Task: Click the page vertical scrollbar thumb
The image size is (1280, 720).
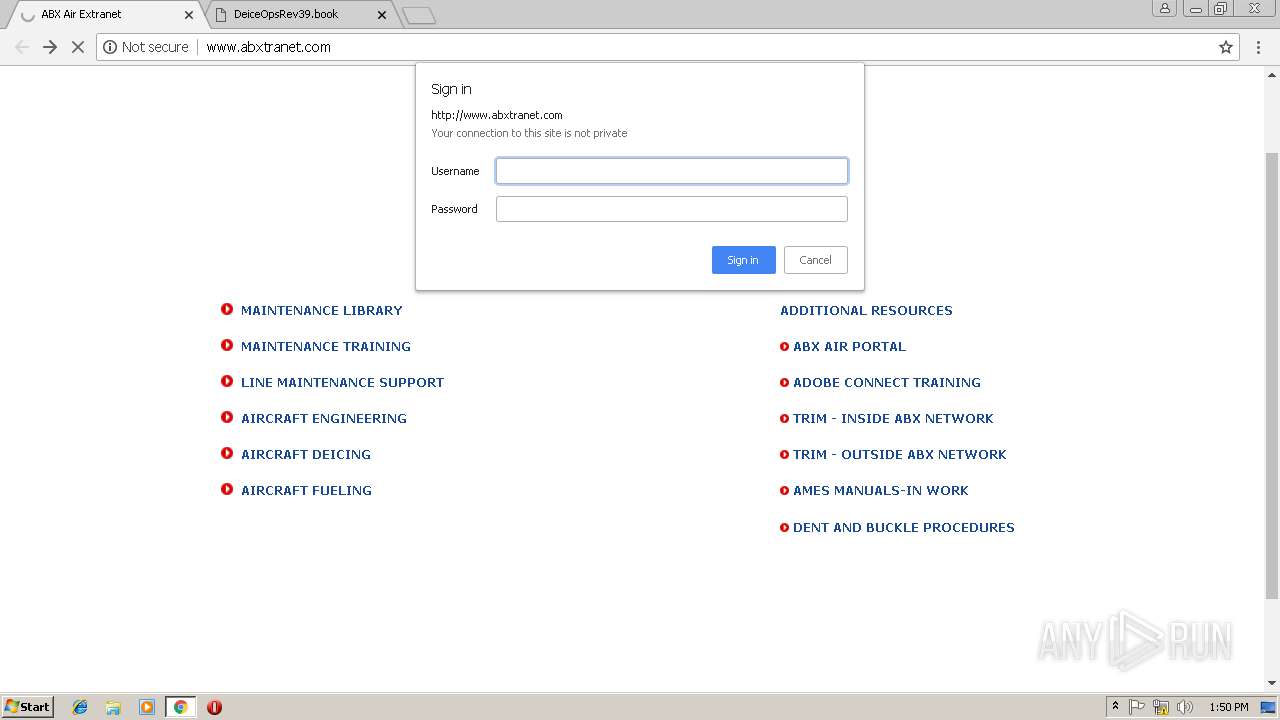Action: tap(1272, 375)
